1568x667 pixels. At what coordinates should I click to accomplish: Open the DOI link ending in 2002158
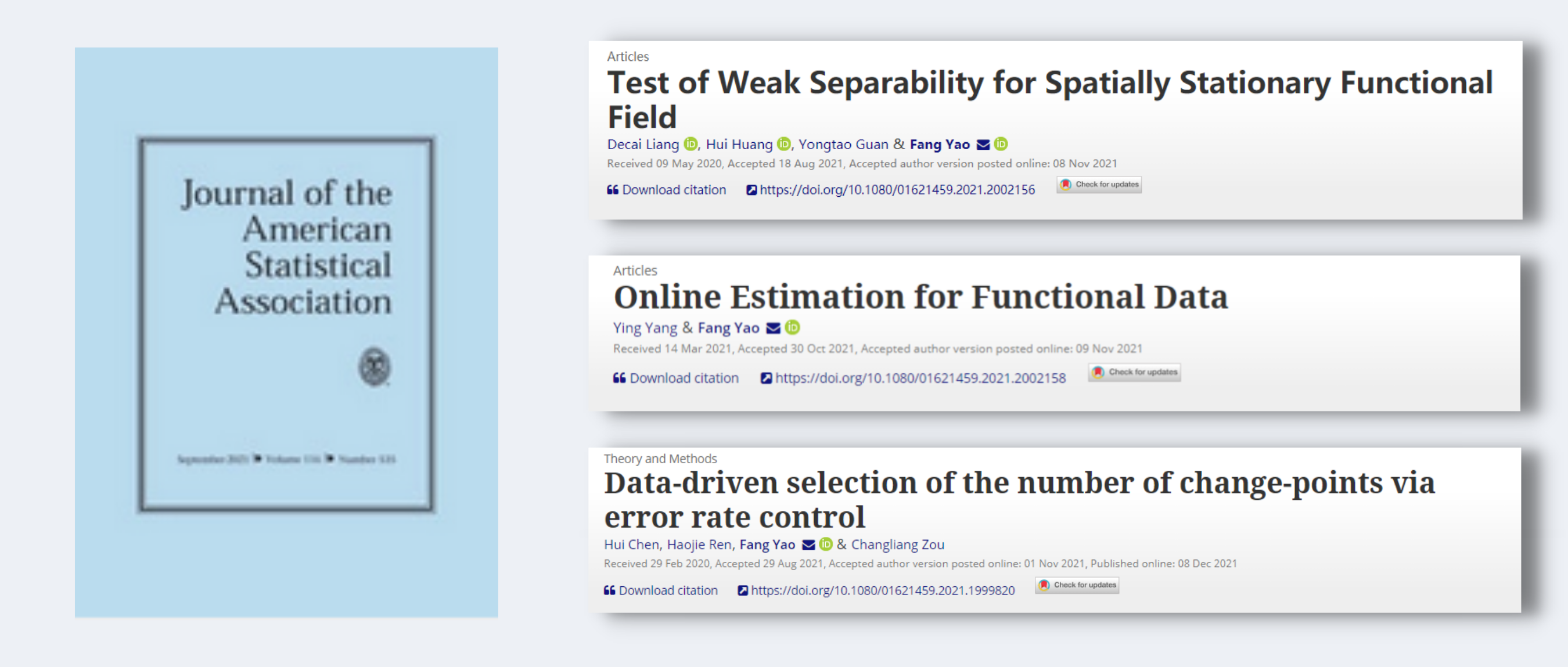[920, 378]
